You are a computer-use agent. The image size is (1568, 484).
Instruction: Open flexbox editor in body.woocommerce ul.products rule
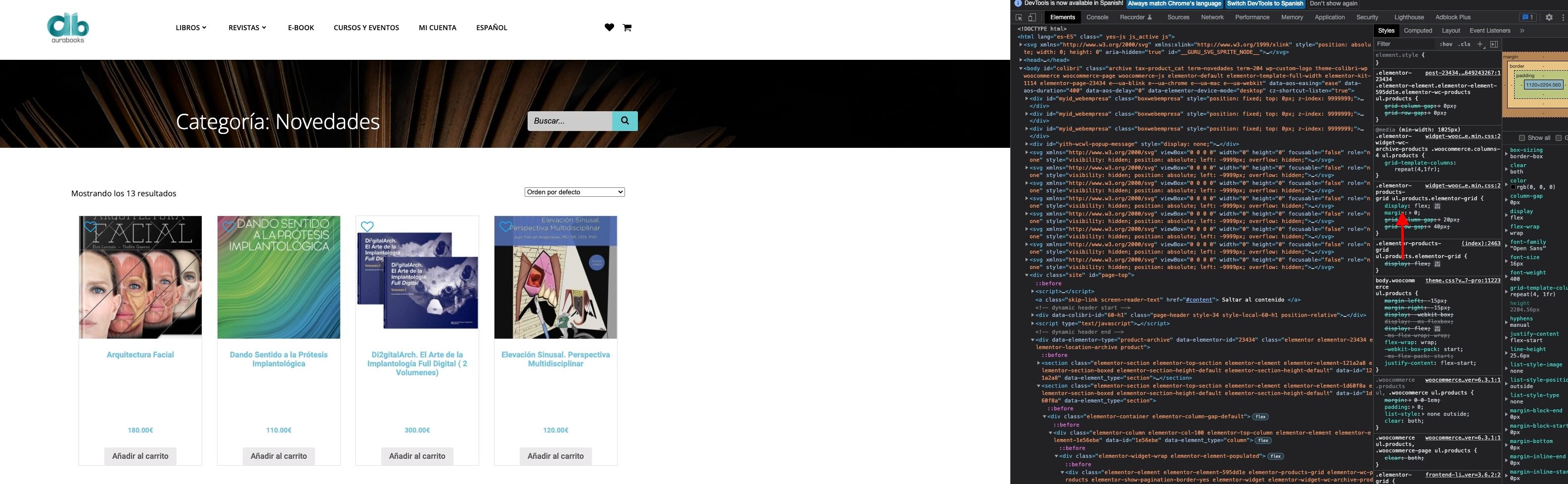pyautogui.click(x=1438, y=329)
